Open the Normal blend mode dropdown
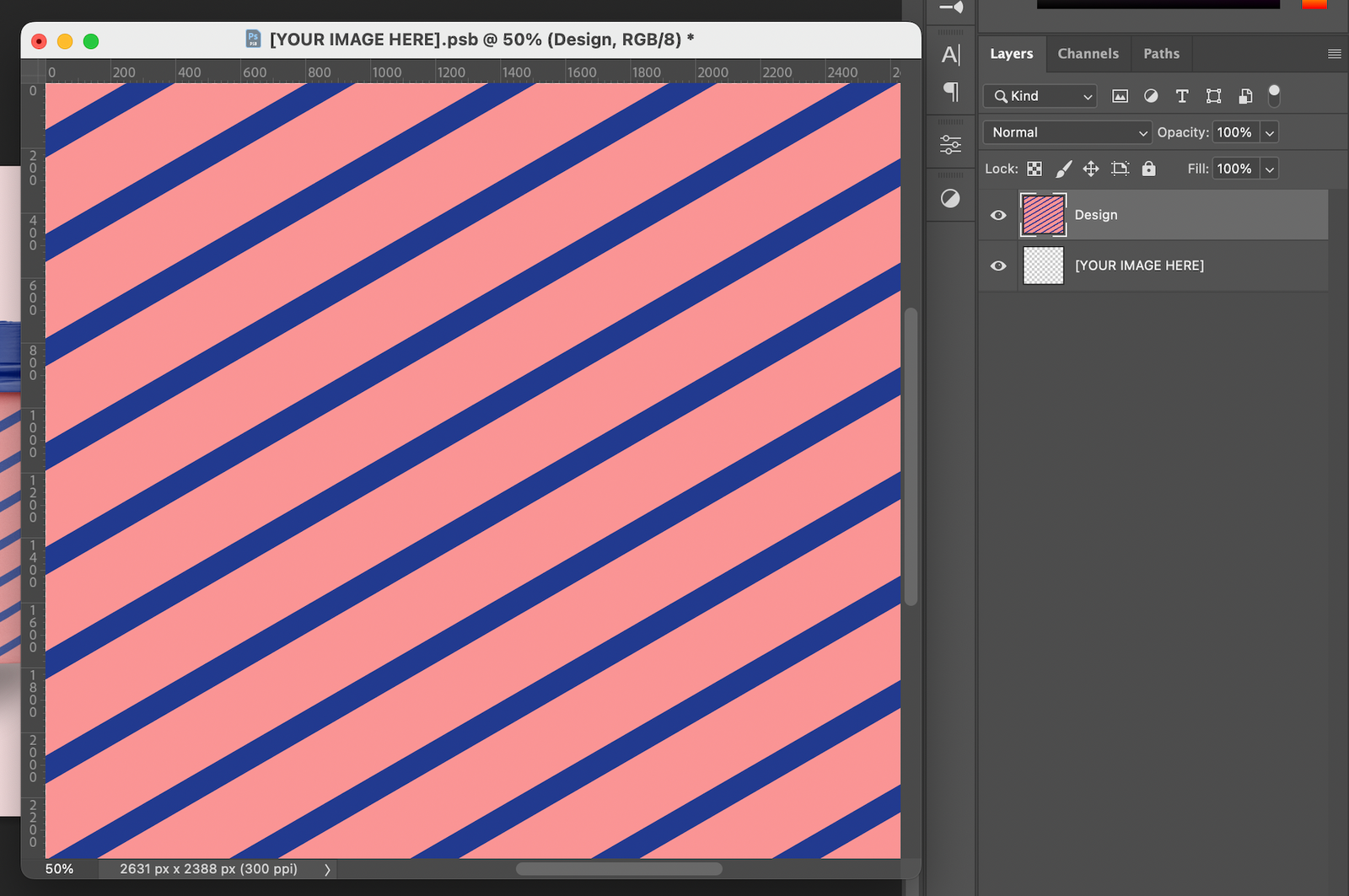This screenshot has height=896, width=1349. pyautogui.click(x=1067, y=132)
